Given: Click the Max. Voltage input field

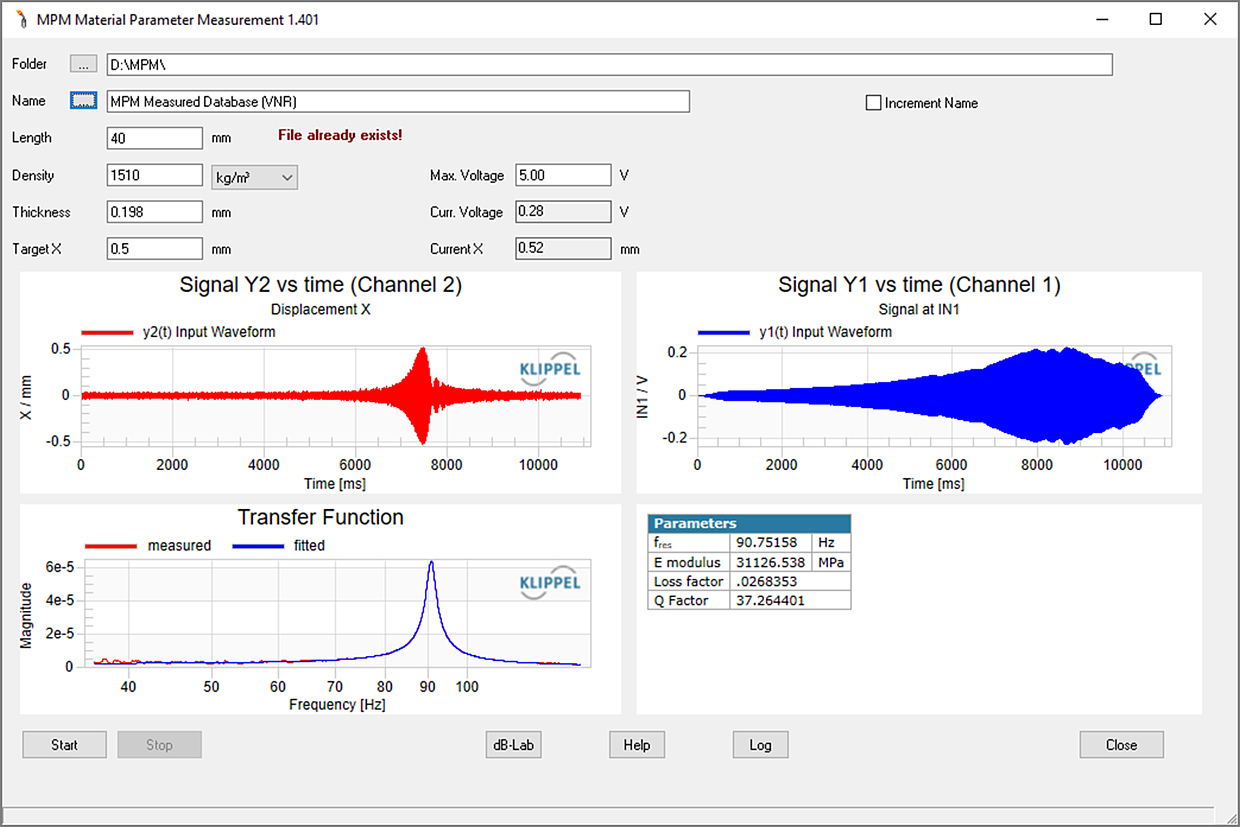Looking at the screenshot, I should point(562,175).
